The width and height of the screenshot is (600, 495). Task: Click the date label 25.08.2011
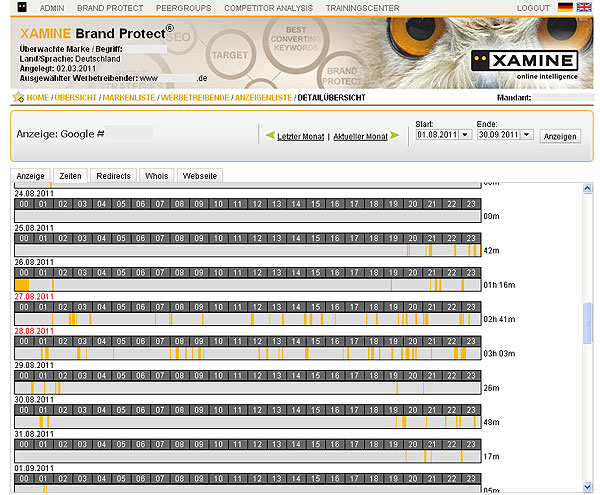[34, 228]
